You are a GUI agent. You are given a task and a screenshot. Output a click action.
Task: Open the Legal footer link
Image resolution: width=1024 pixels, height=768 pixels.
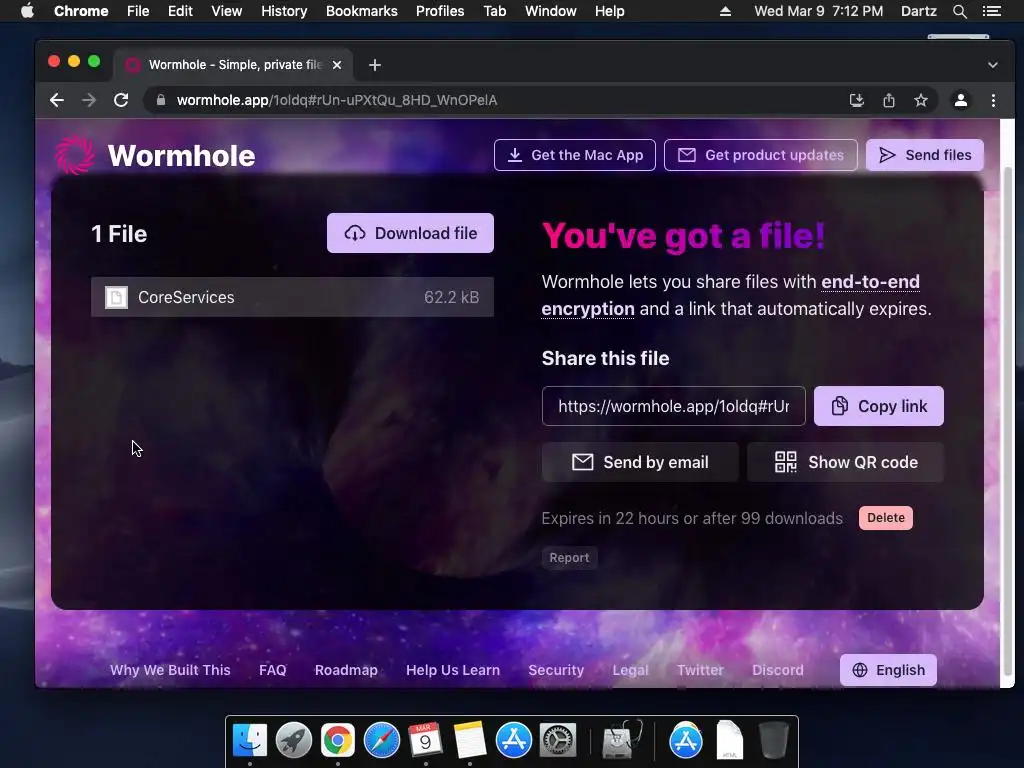630,670
